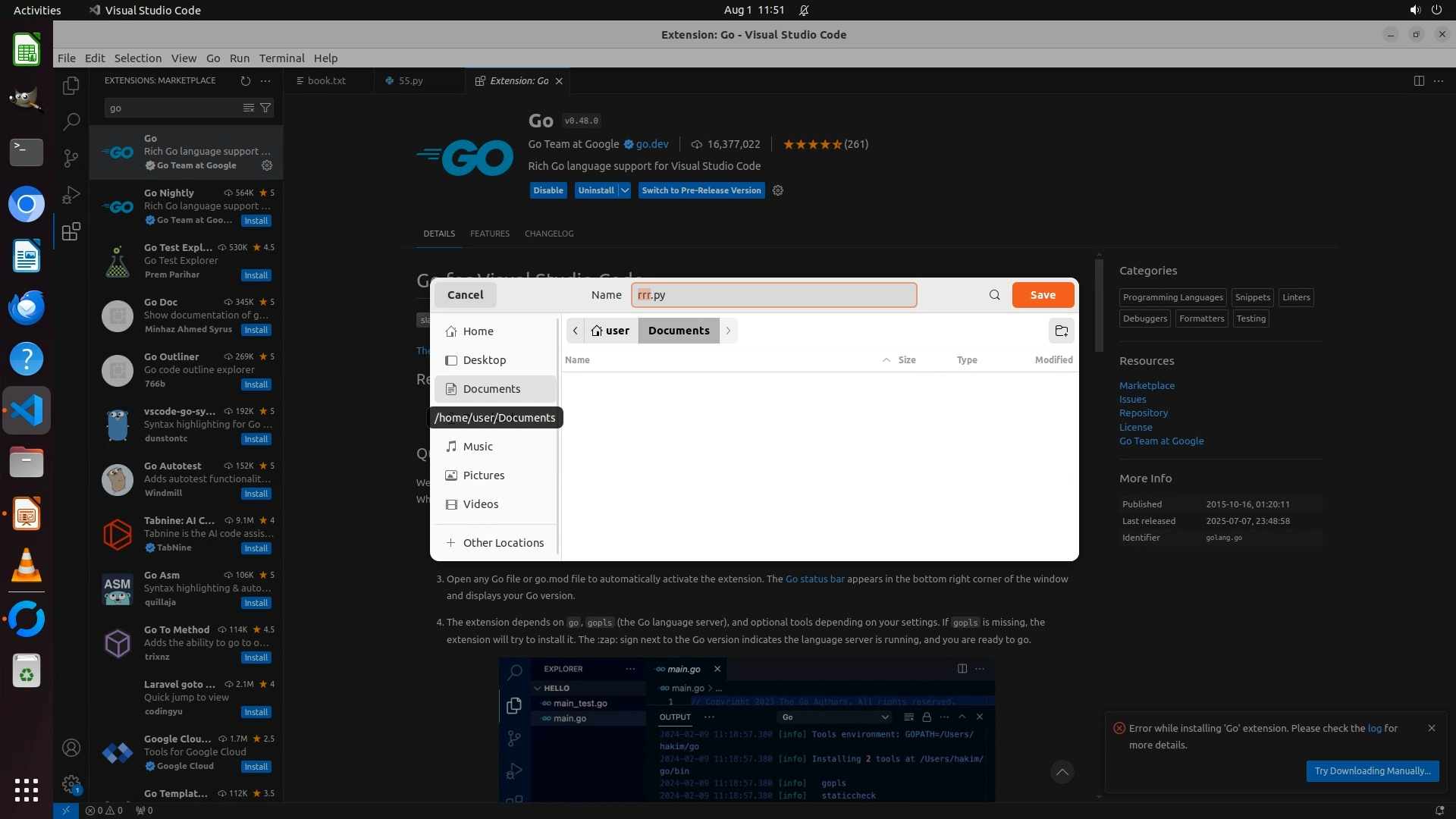Click the extensions filter funnel icon
1456x819 pixels.
point(265,108)
